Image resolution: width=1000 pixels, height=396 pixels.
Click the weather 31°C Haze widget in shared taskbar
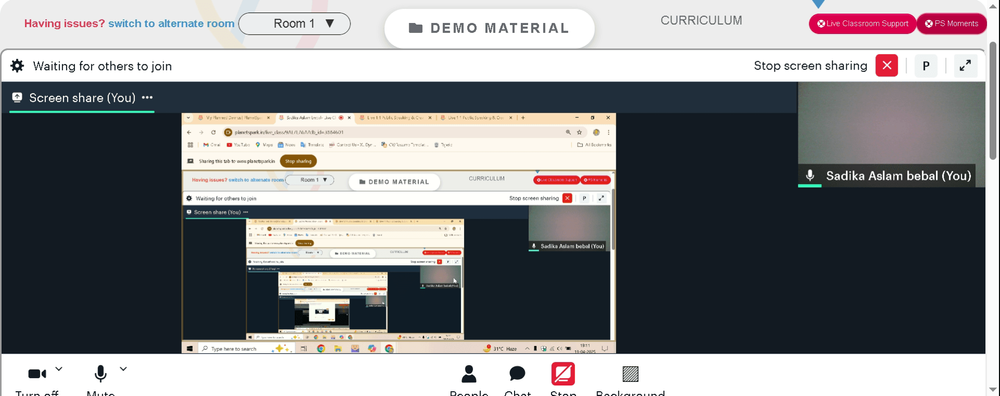coord(499,348)
